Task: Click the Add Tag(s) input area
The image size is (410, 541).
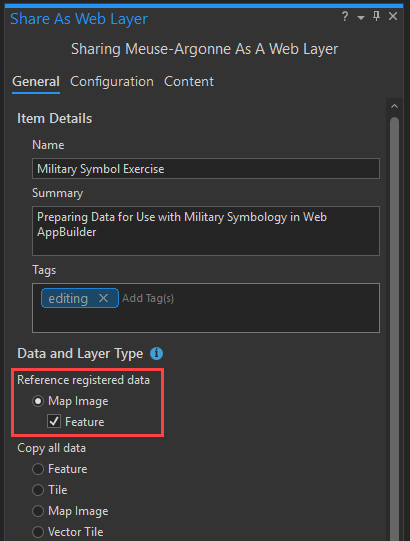Action: point(248,298)
